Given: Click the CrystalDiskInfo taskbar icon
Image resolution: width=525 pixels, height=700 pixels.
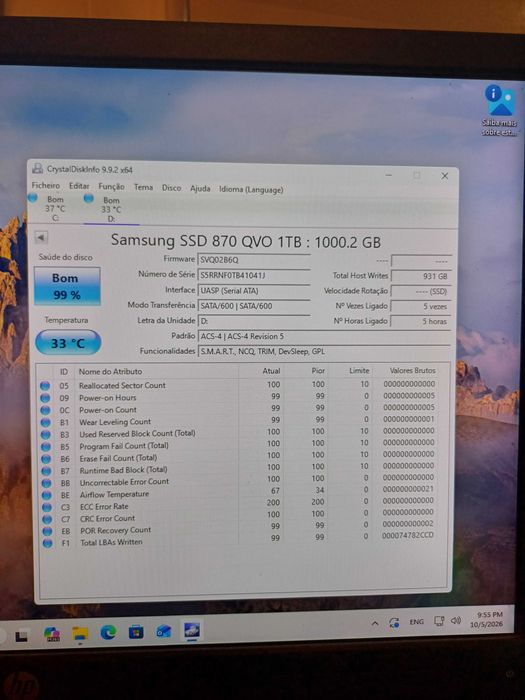Looking at the screenshot, I should point(192,630).
